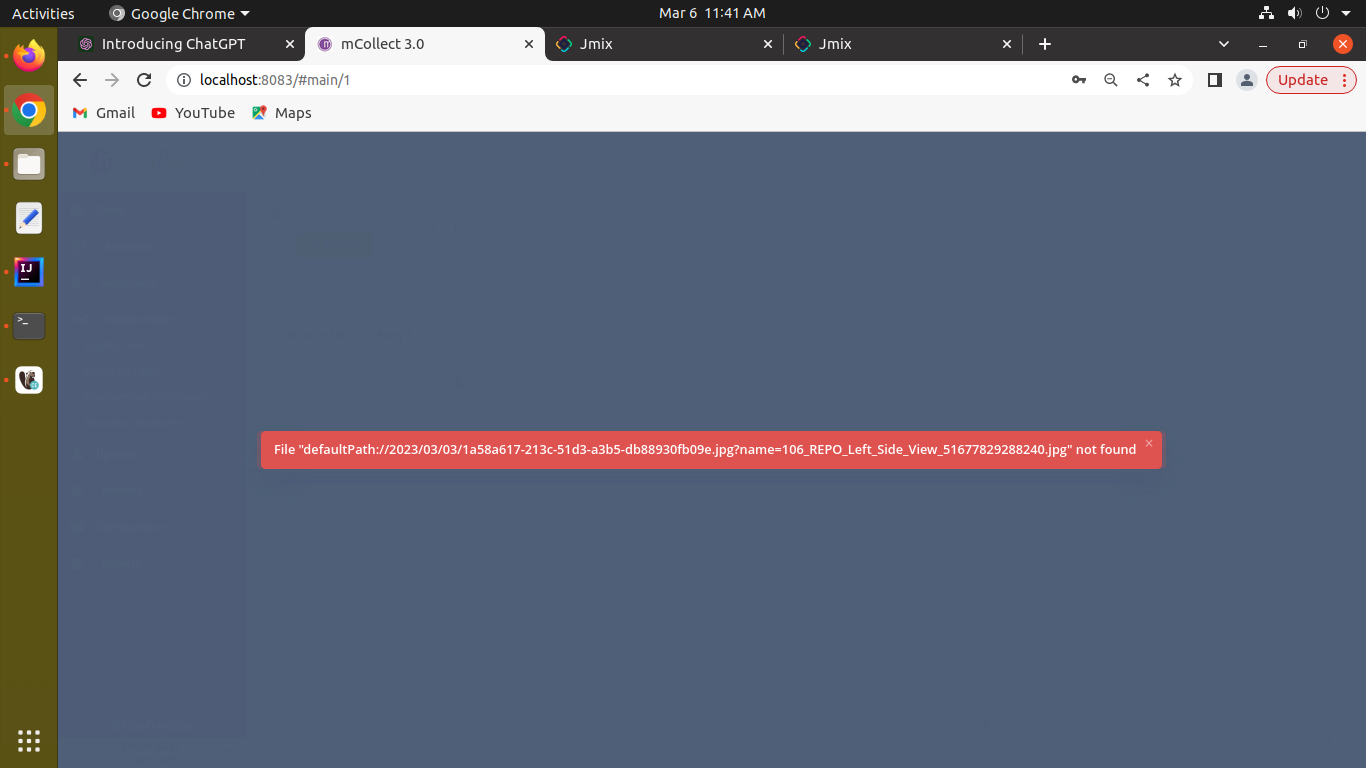Show Applications grid
1366x768 pixels.
click(x=29, y=741)
